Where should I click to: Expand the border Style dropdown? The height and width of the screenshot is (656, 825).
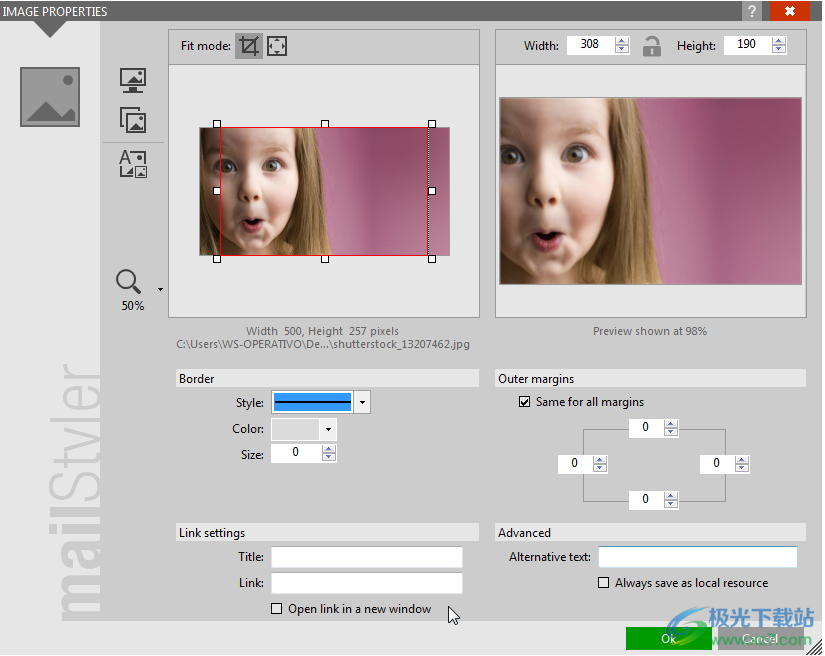pos(362,402)
